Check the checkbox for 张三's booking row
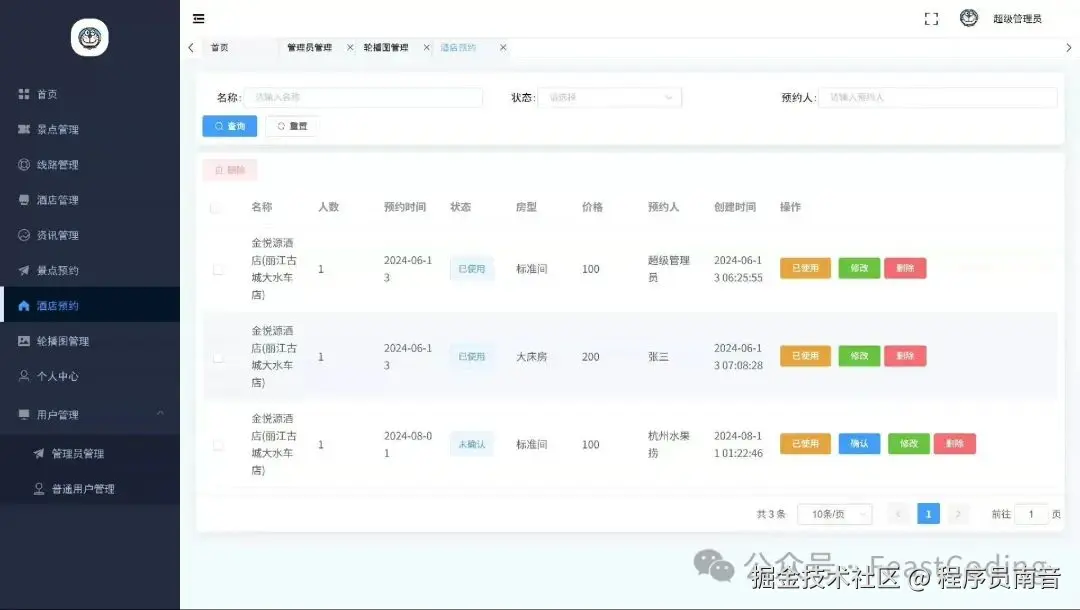The width and height of the screenshot is (1080, 610). pos(216,356)
